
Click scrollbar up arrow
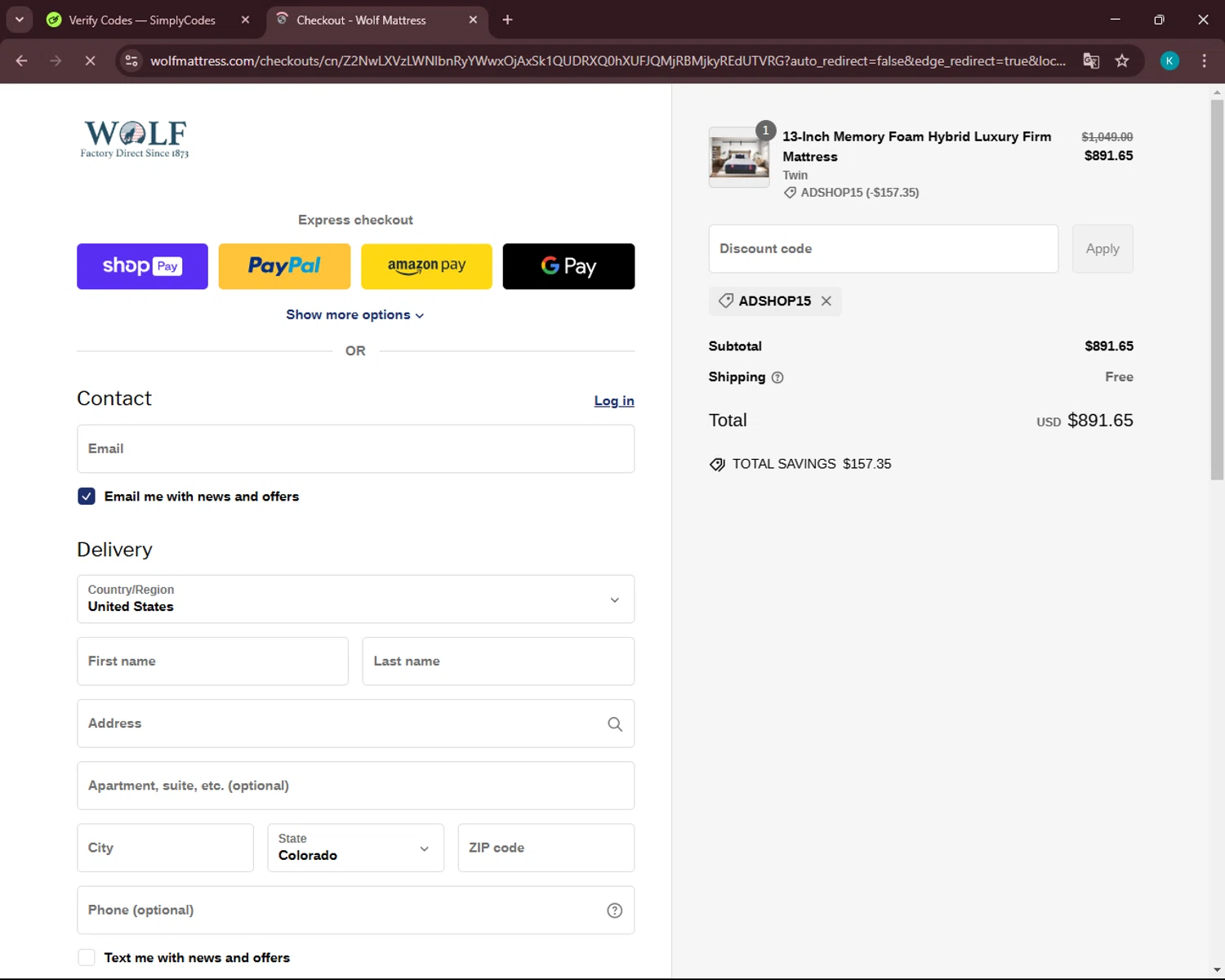(x=1217, y=91)
